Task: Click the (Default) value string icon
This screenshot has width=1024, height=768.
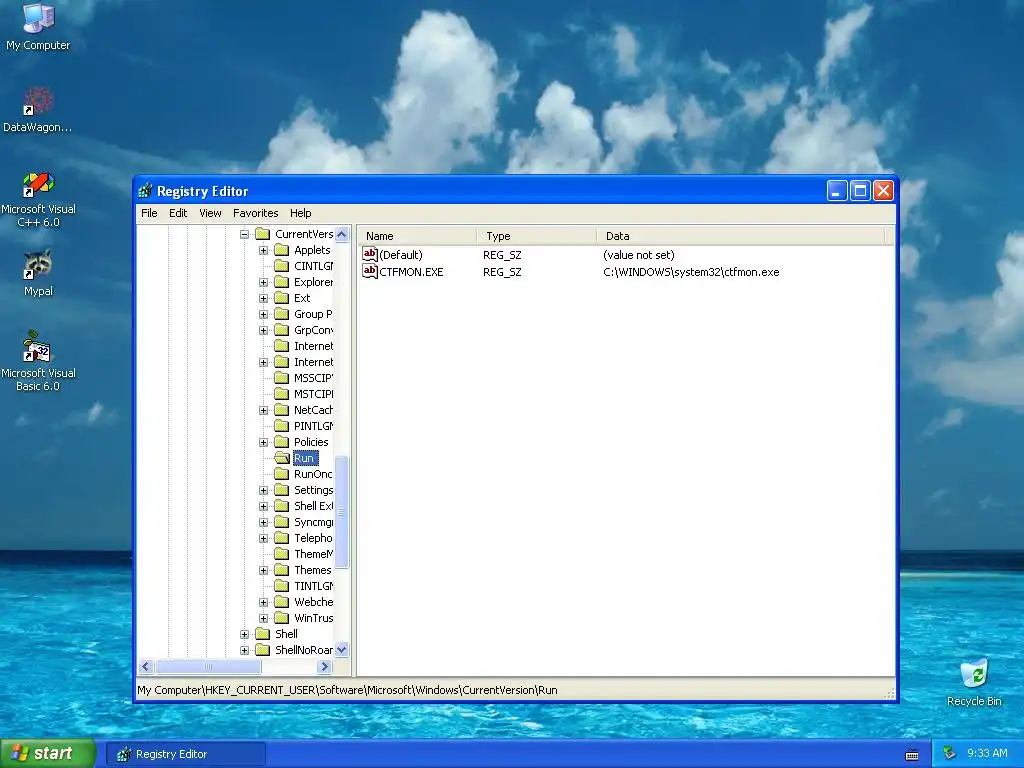Action: pyautogui.click(x=370, y=254)
